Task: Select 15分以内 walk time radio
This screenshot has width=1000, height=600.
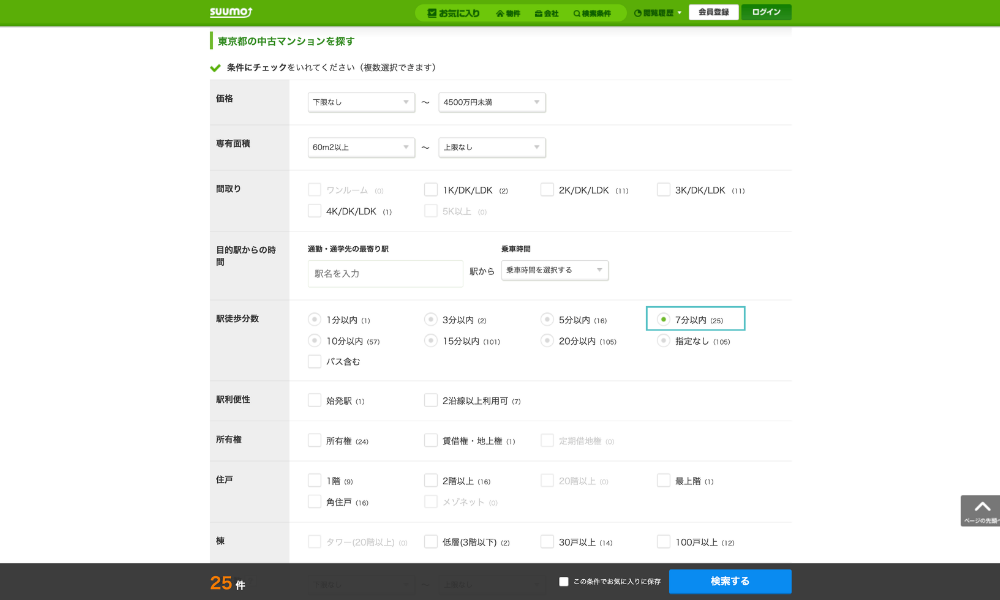Action: tap(430, 340)
